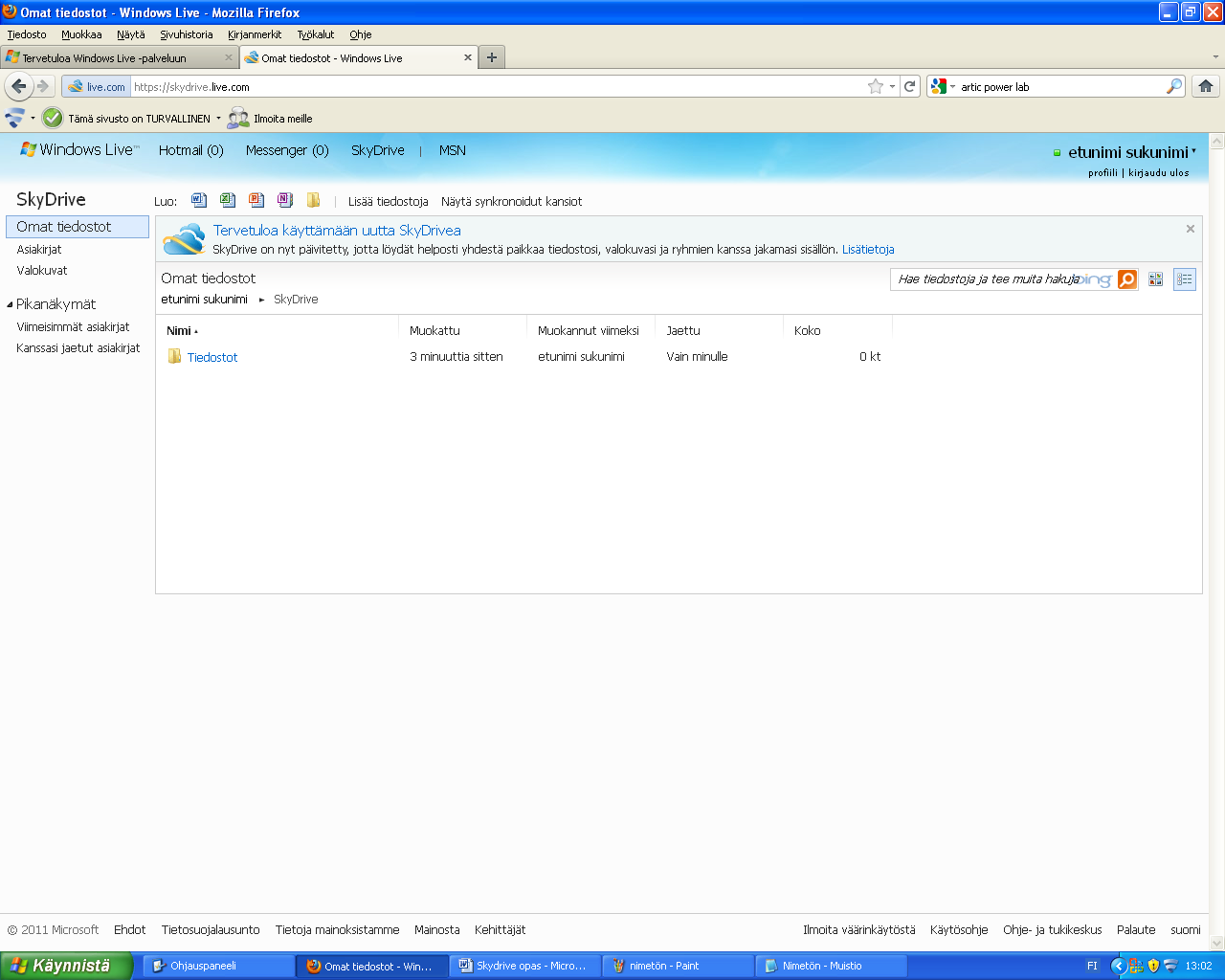Open nimetön - Paint from taskbar
Image resolution: width=1225 pixels, height=980 pixels.
[678, 966]
